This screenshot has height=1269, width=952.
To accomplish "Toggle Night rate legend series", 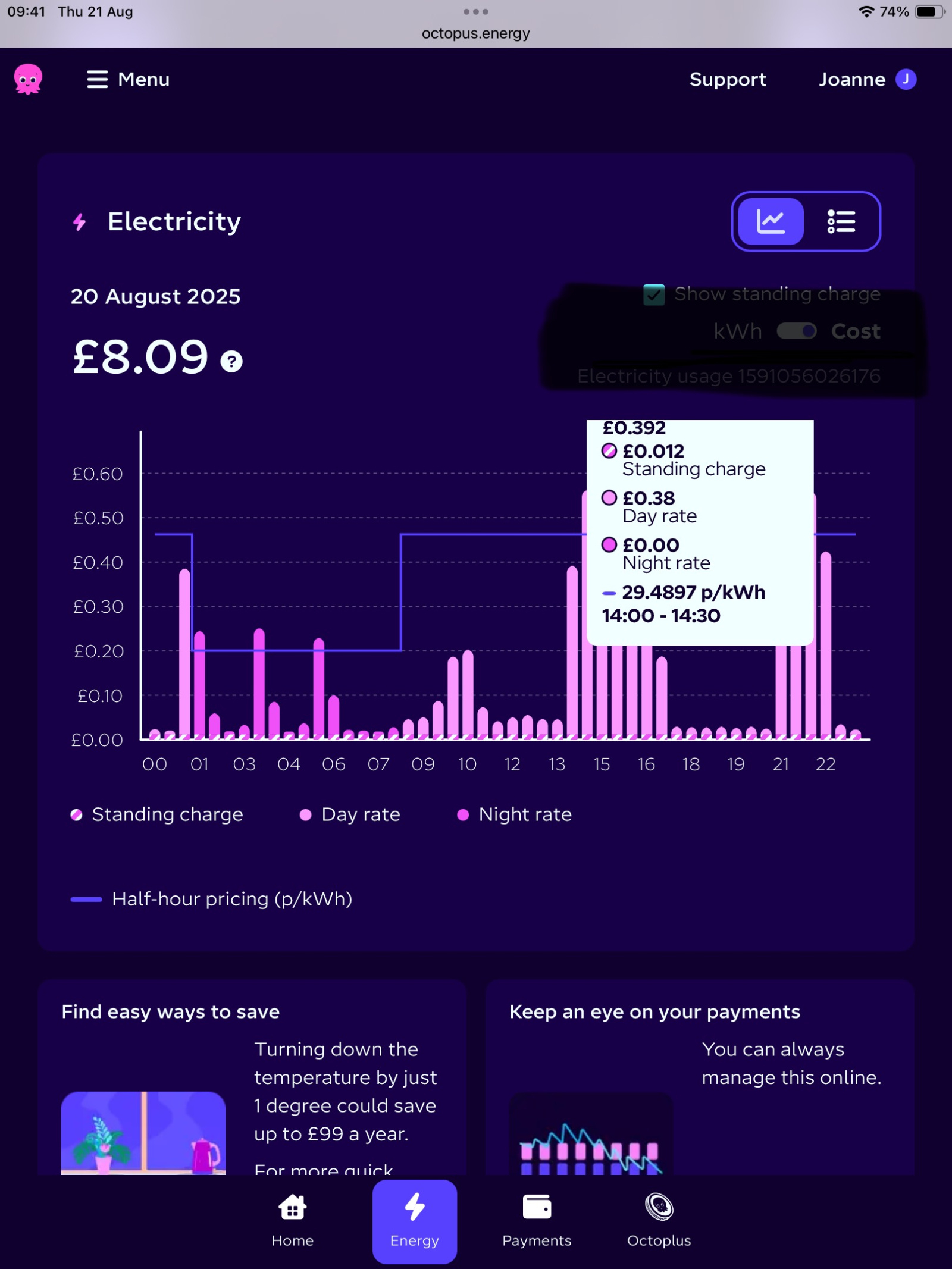I will pyautogui.click(x=514, y=814).
